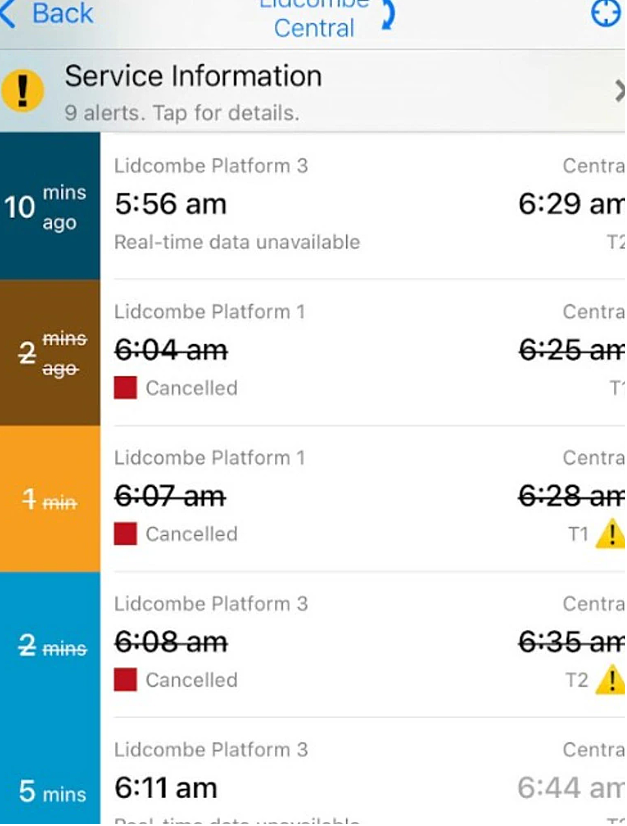This screenshot has height=826, width=627.
Task: Tap the dark blue 10 mins ago block
Action: [x=50, y=205]
